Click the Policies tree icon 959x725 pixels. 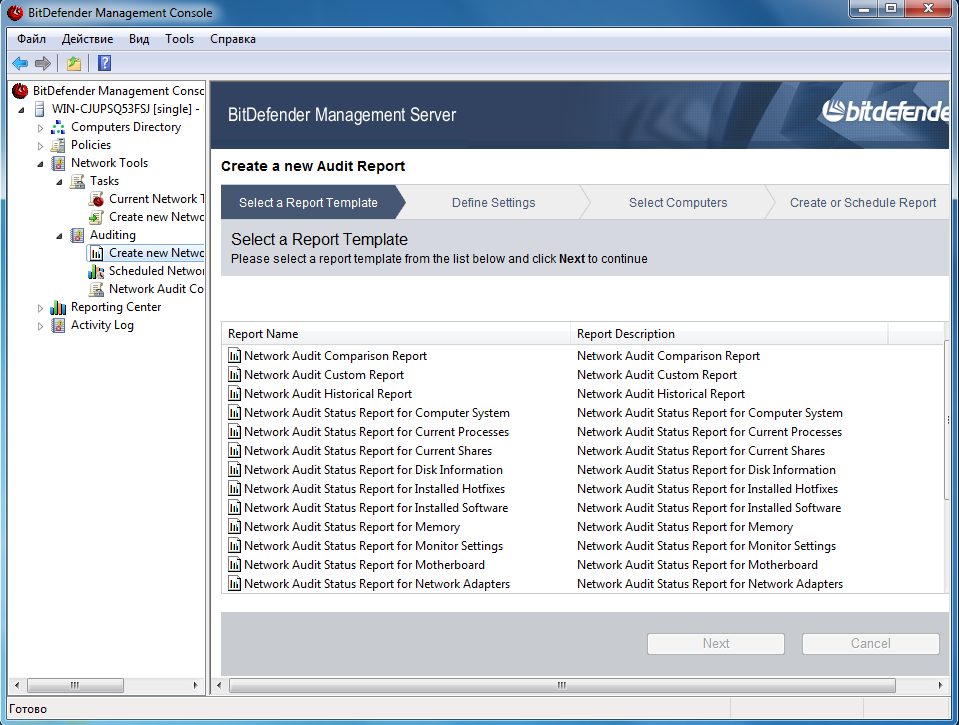[58, 145]
